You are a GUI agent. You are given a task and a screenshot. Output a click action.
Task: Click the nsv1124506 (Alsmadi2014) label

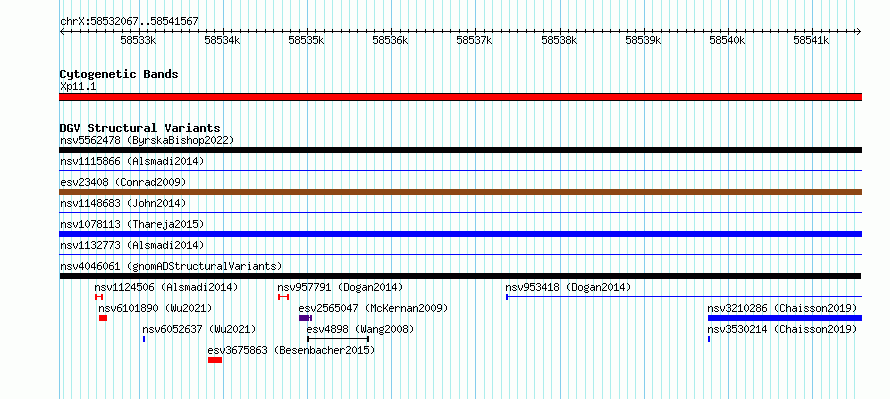coord(166,287)
